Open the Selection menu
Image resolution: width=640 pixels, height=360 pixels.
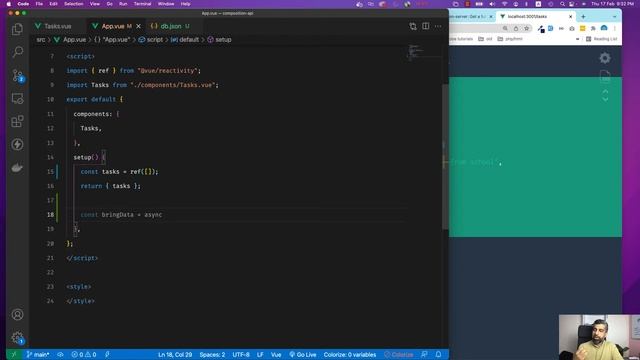pyautogui.click(x=73, y=4)
